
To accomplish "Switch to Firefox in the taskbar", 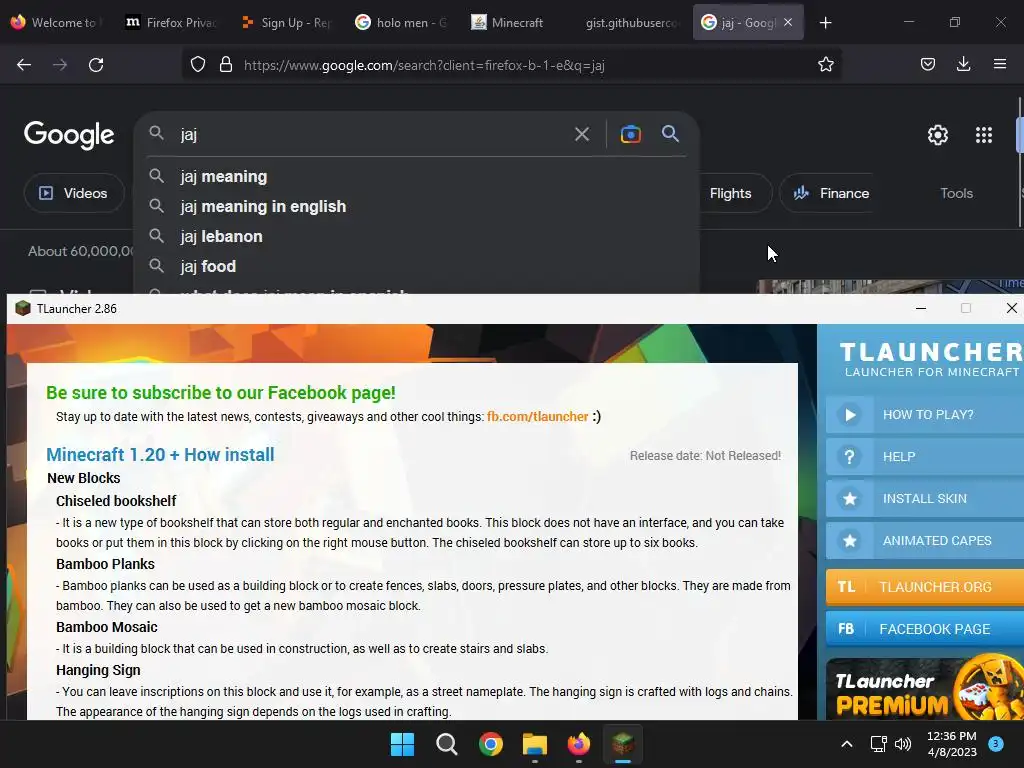I will click(579, 744).
